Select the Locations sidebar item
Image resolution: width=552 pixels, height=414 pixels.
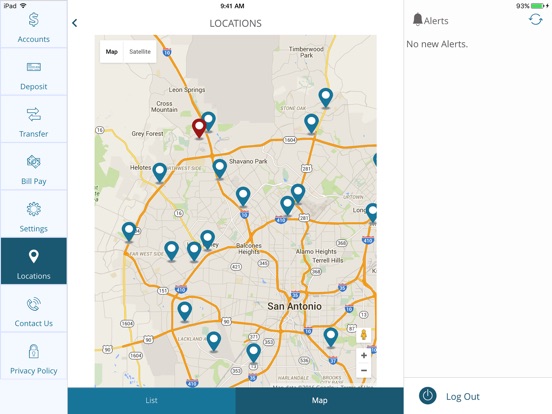point(33,261)
